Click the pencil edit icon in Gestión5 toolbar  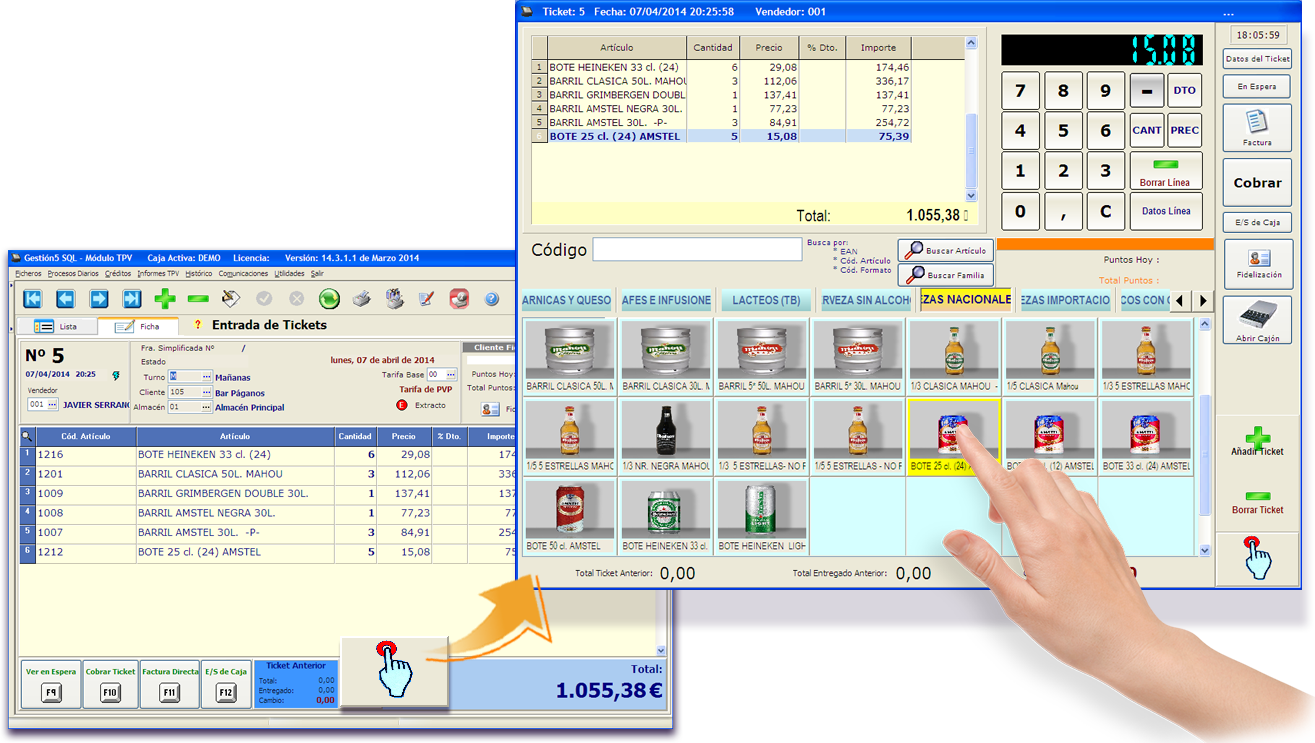point(231,298)
